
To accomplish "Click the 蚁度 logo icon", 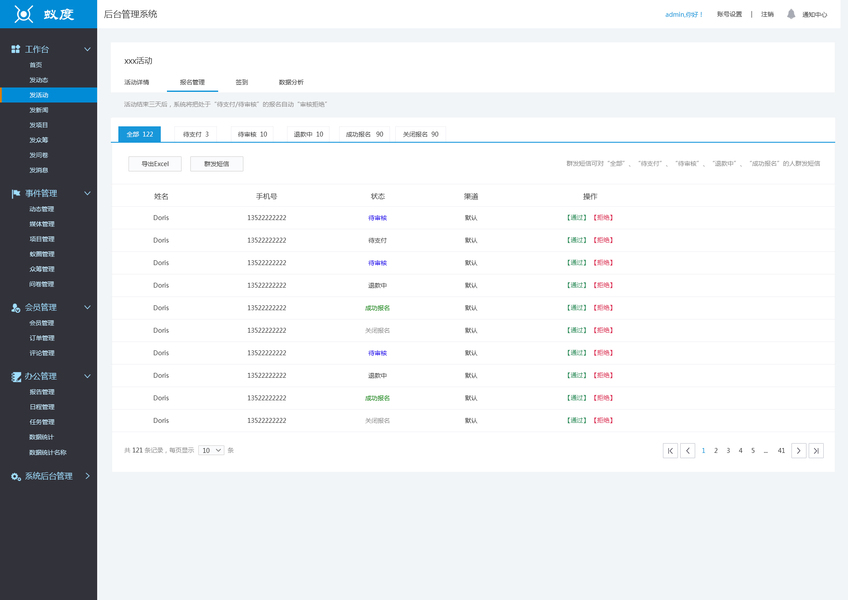I will point(24,14).
